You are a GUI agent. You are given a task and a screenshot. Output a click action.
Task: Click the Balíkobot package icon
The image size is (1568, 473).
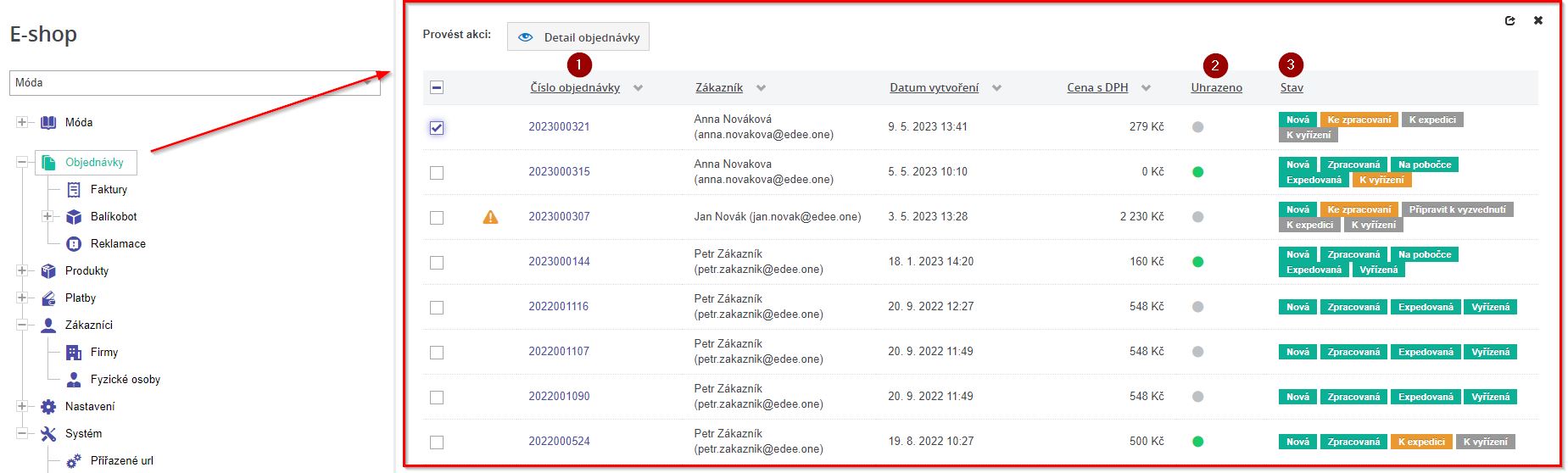tap(74, 217)
